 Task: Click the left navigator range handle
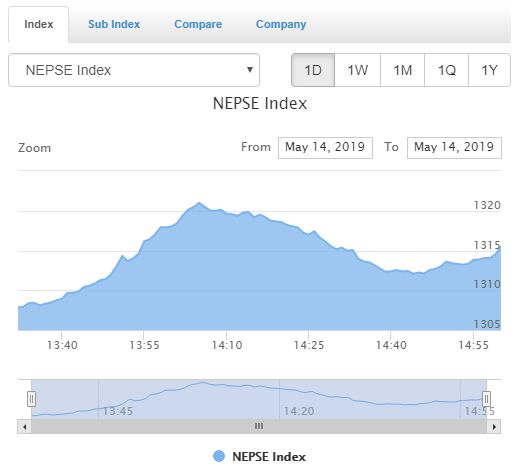pos(31,399)
